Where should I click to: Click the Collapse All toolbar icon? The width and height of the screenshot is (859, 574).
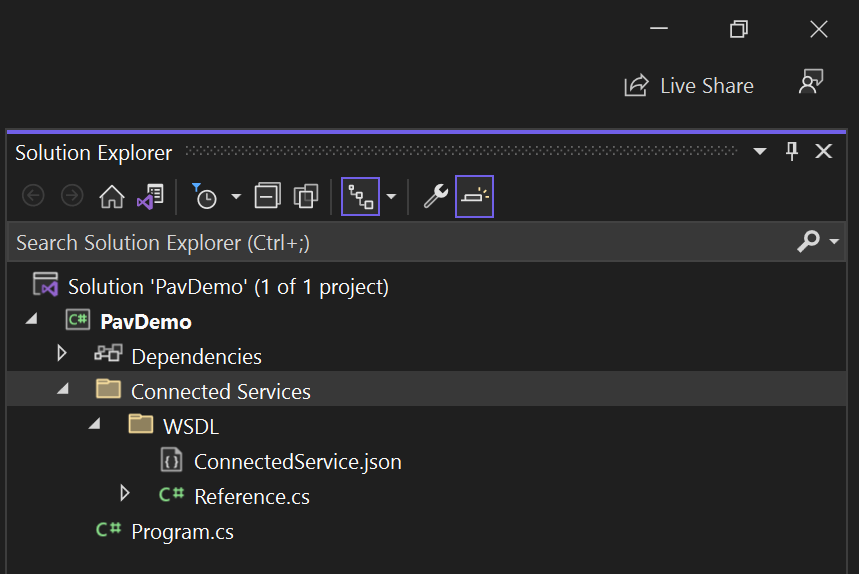(267, 197)
